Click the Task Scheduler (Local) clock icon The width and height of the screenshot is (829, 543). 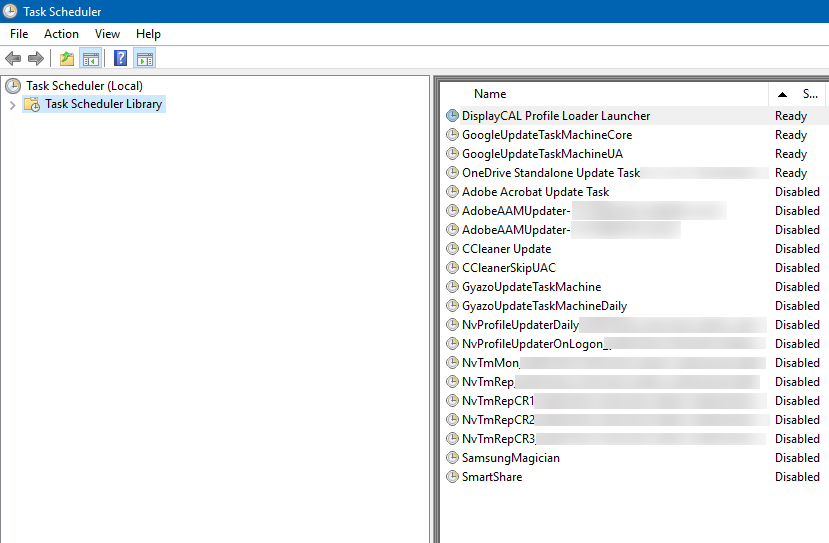pos(13,86)
